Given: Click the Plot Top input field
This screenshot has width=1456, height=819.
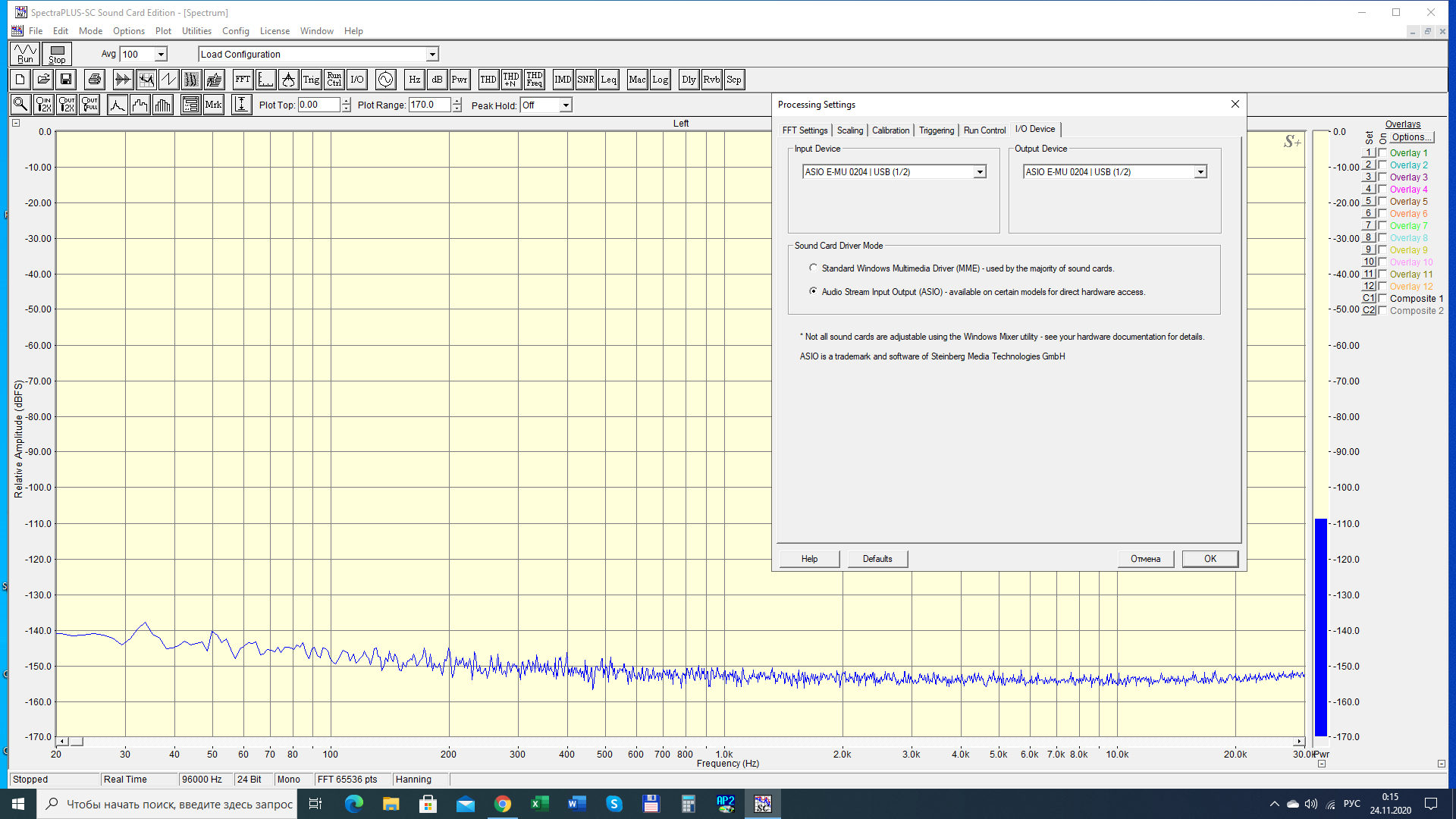Looking at the screenshot, I should coord(319,105).
